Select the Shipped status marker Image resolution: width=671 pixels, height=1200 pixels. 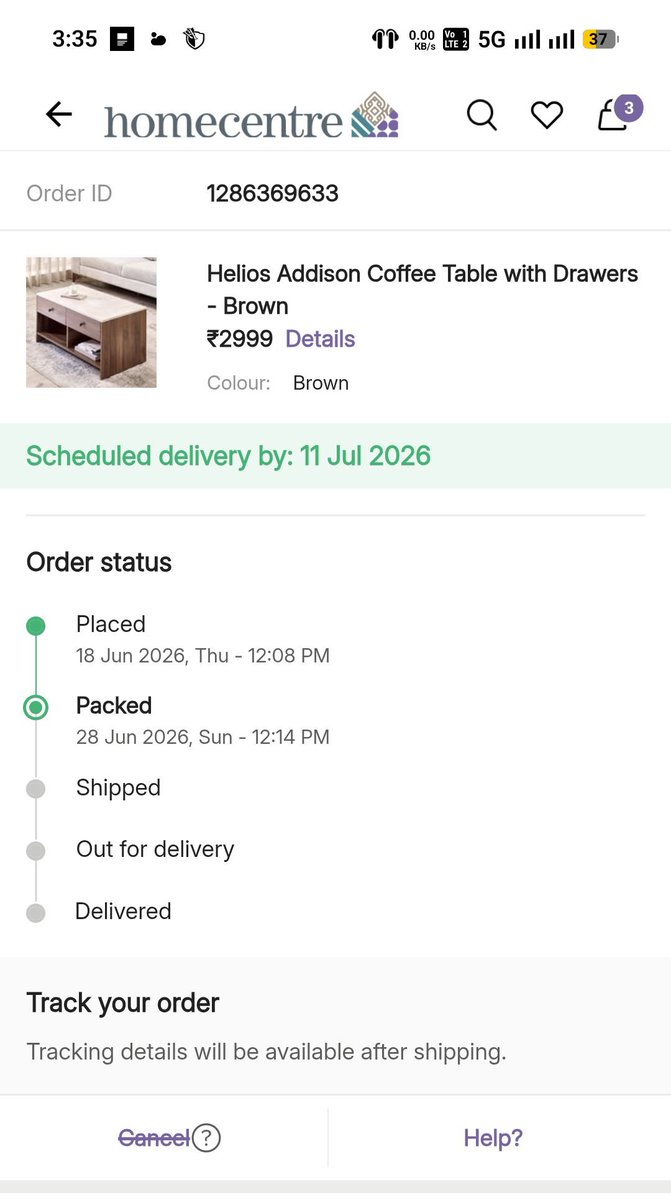click(36, 789)
